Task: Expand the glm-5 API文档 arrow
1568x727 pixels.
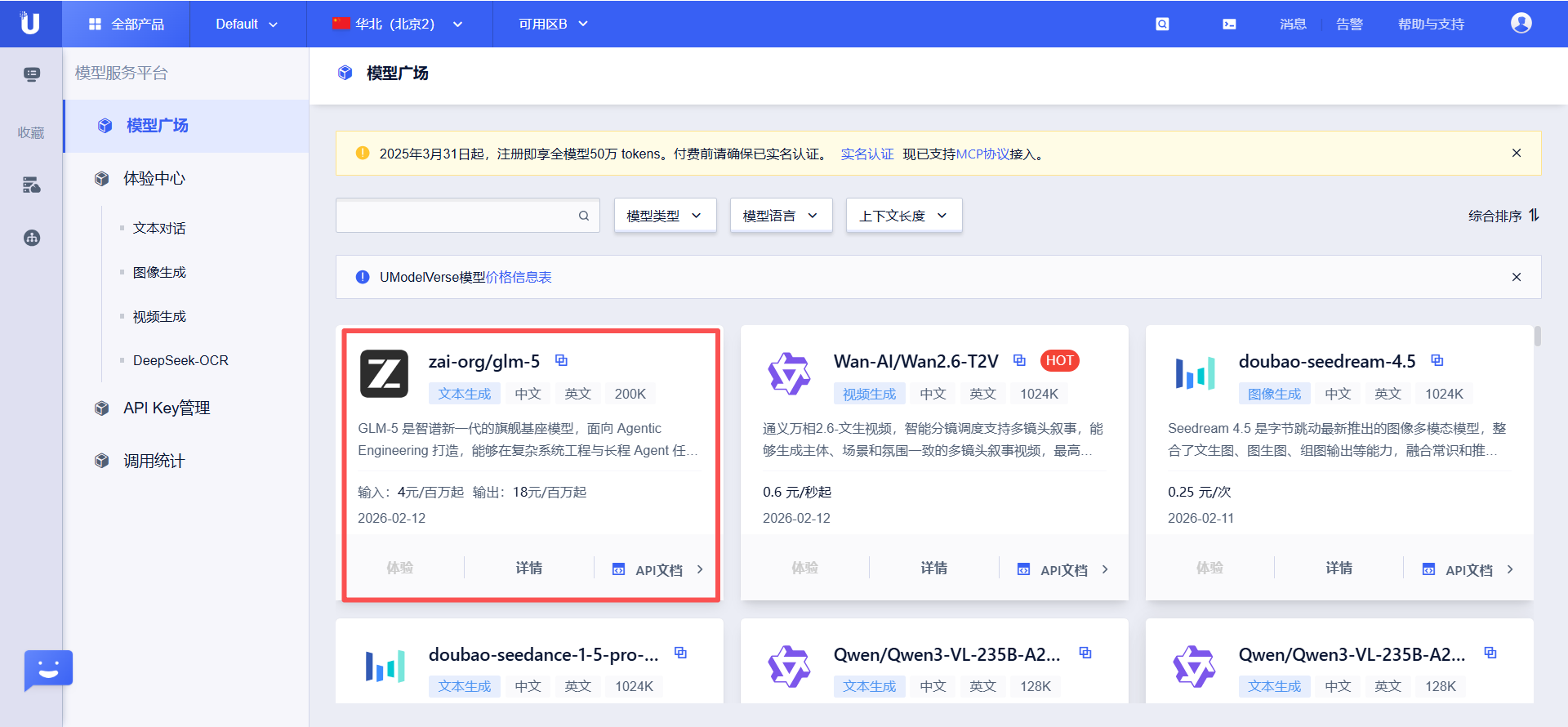Action: point(700,569)
